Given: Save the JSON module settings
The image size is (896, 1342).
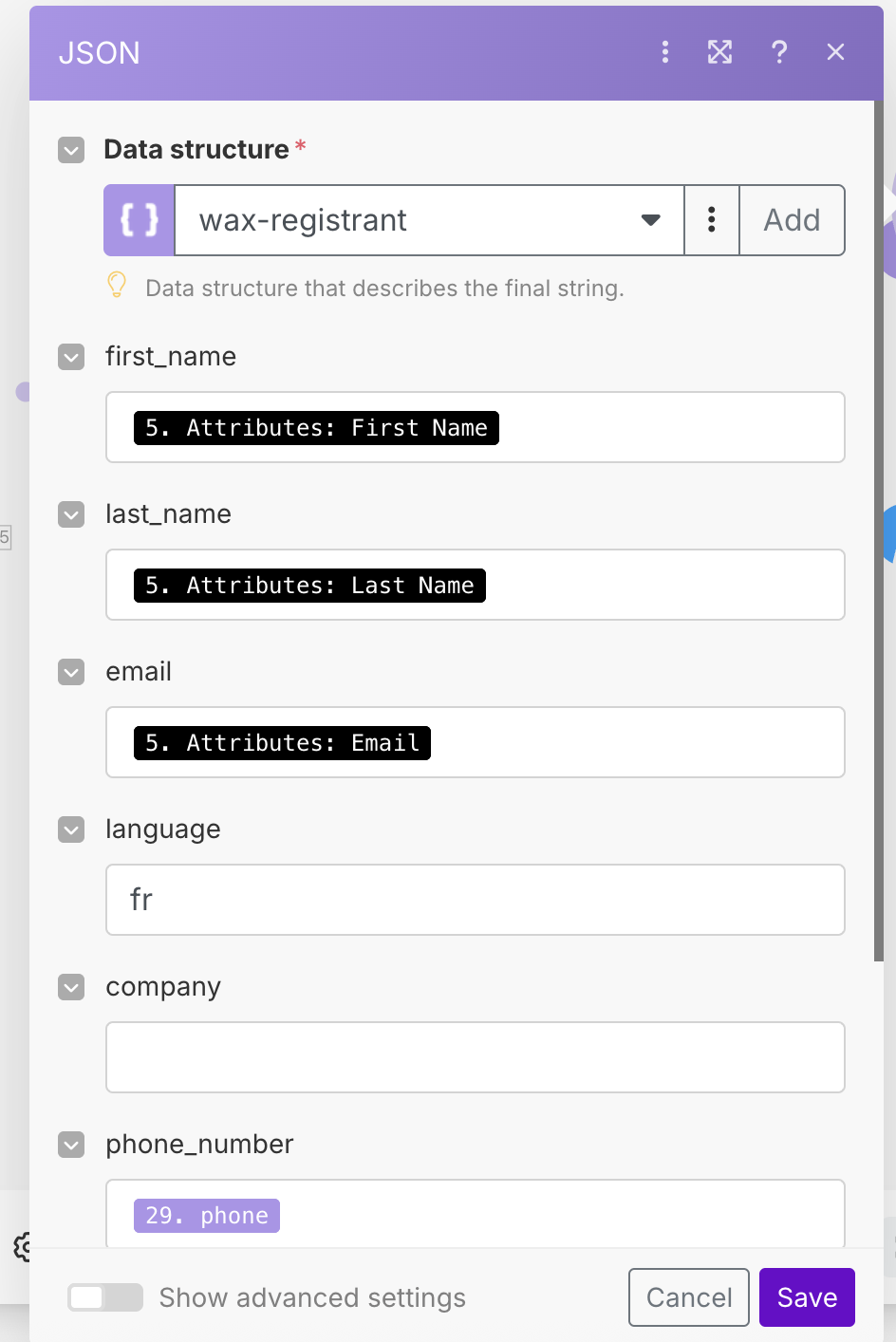Looking at the screenshot, I should coord(807,1297).
